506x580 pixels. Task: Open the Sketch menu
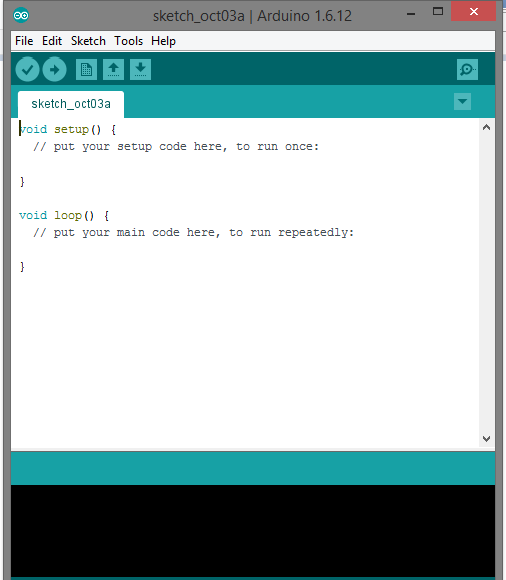(x=88, y=41)
